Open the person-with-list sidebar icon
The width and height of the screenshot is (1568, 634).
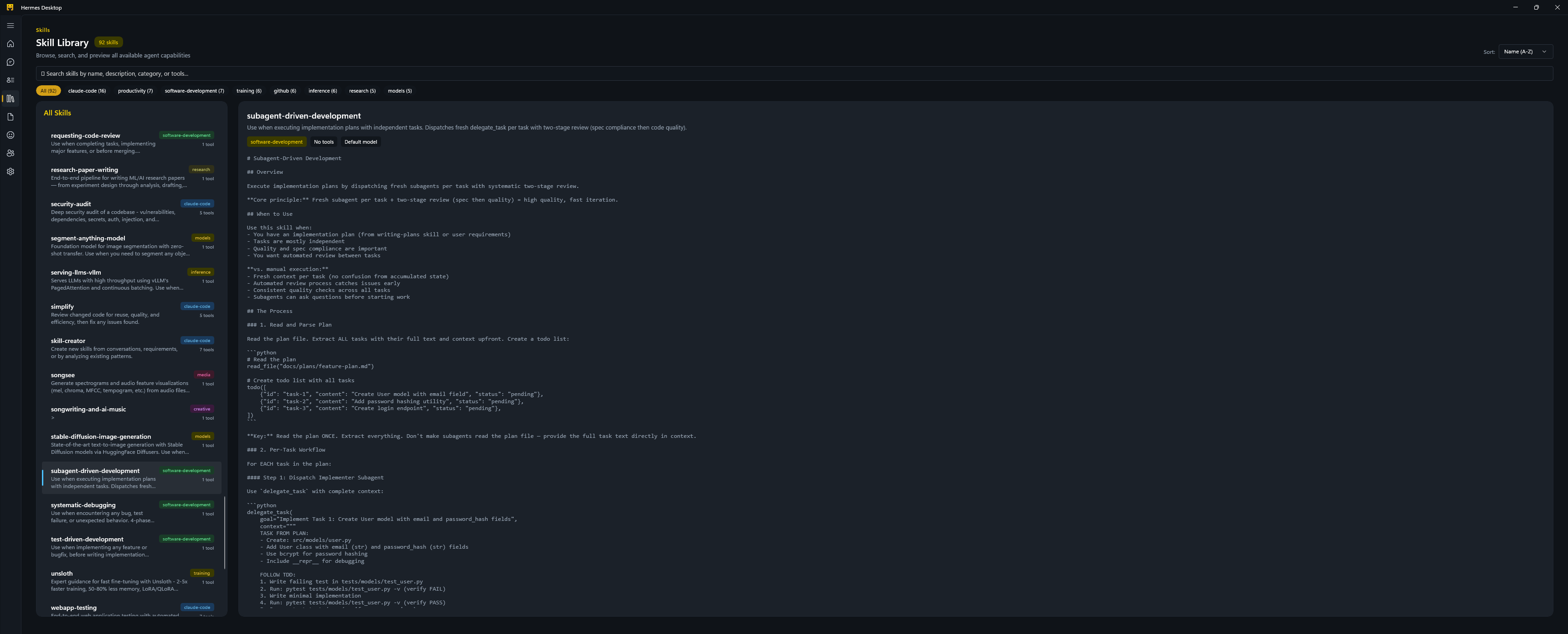pyautogui.click(x=10, y=80)
